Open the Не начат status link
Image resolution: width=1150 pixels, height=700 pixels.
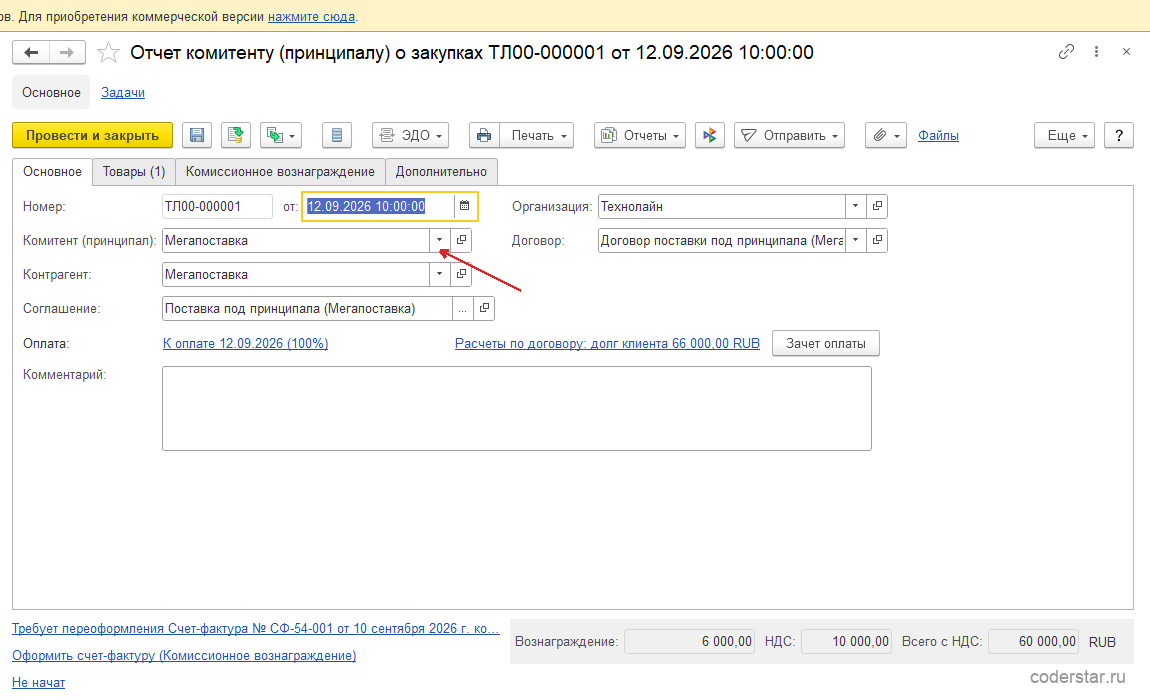[38, 682]
